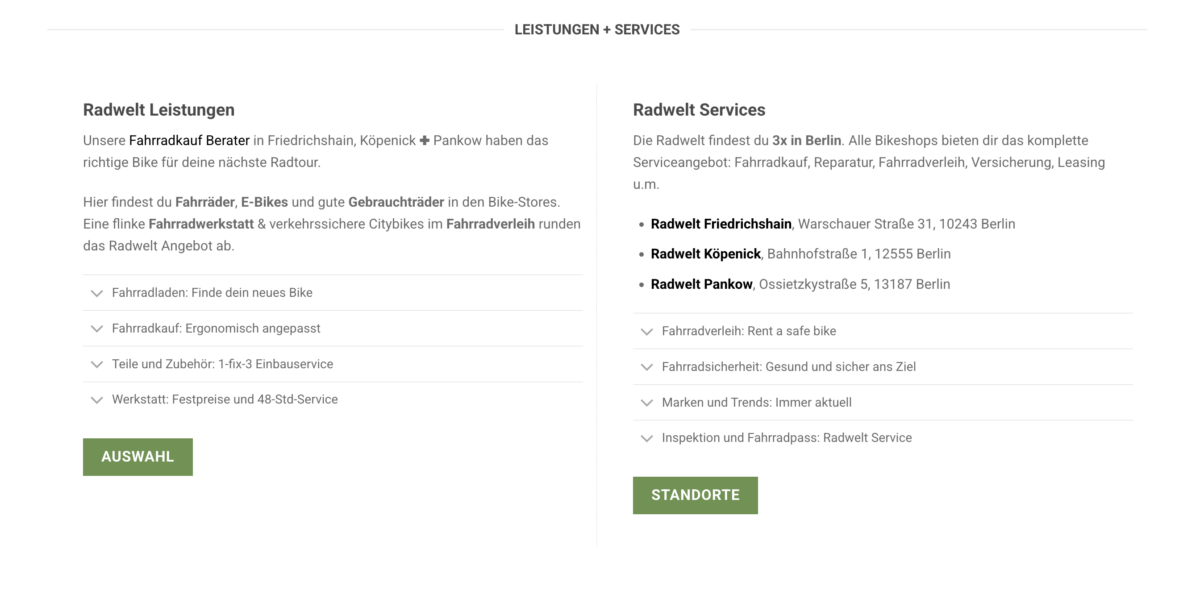Open the Fahrradkauf Berater link

point(189,141)
